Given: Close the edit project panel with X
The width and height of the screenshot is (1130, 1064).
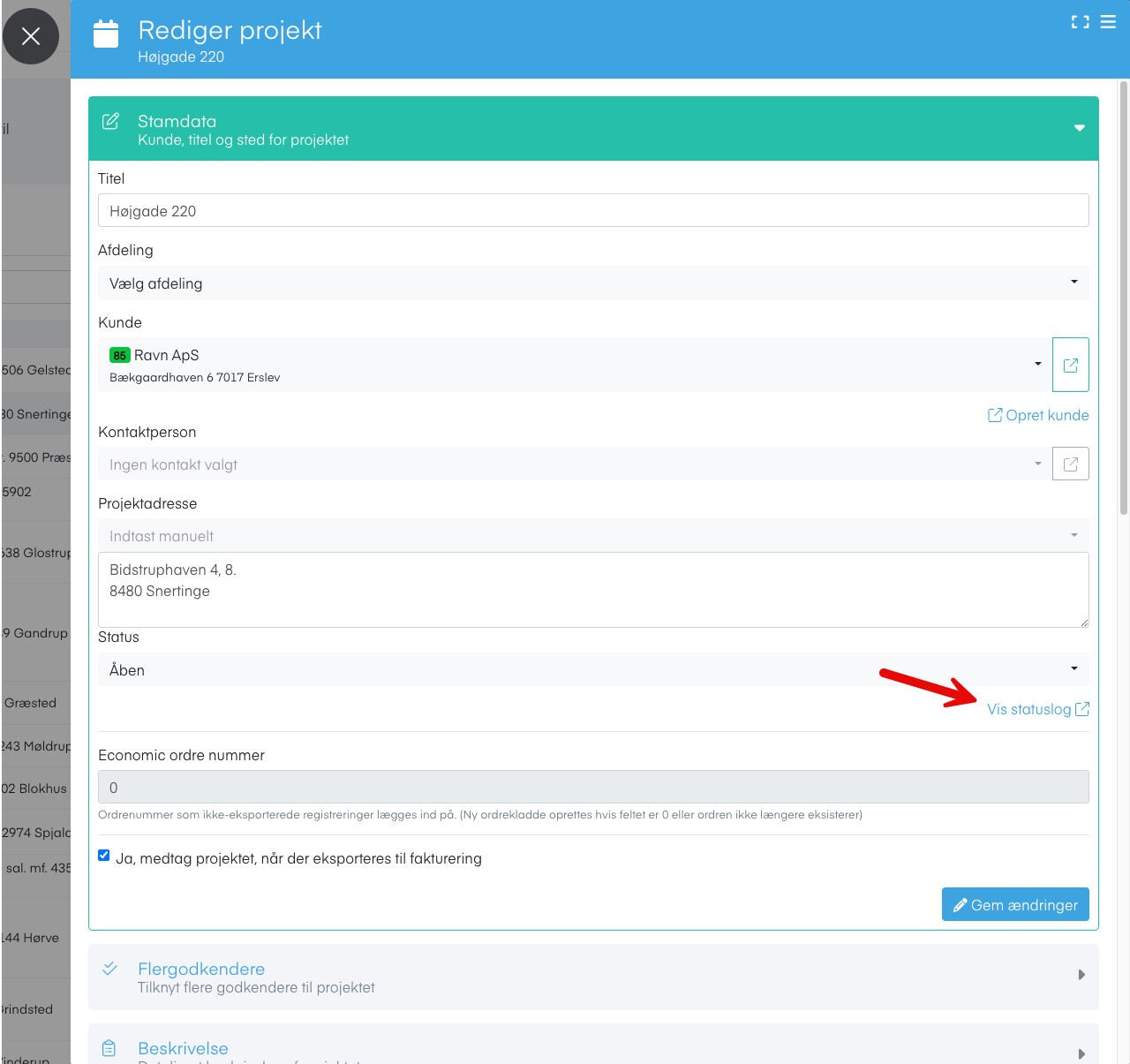Looking at the screenshot, I should [31, 36].
